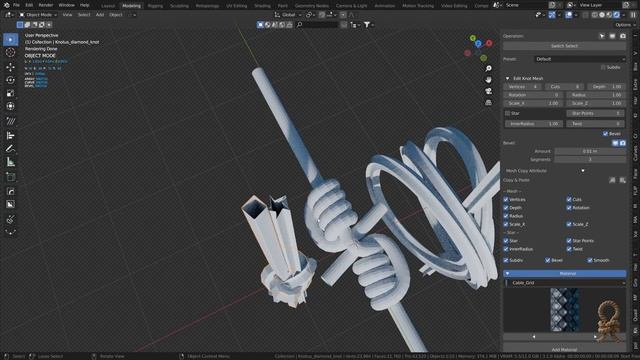Open the Options dropdown
Viewport: 640px width, 360px height.
point(624,25)
